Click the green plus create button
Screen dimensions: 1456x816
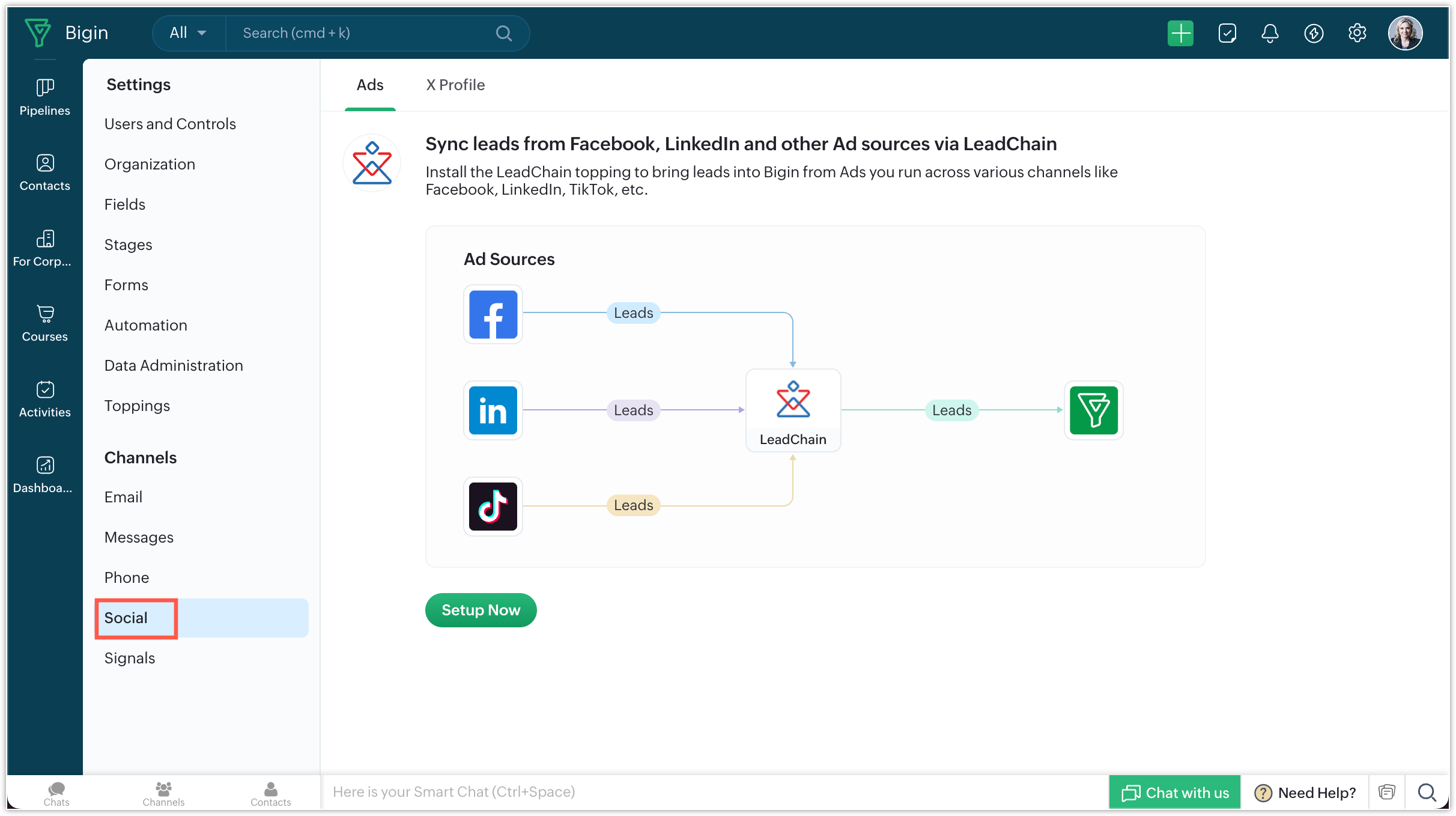point(1180,33)
